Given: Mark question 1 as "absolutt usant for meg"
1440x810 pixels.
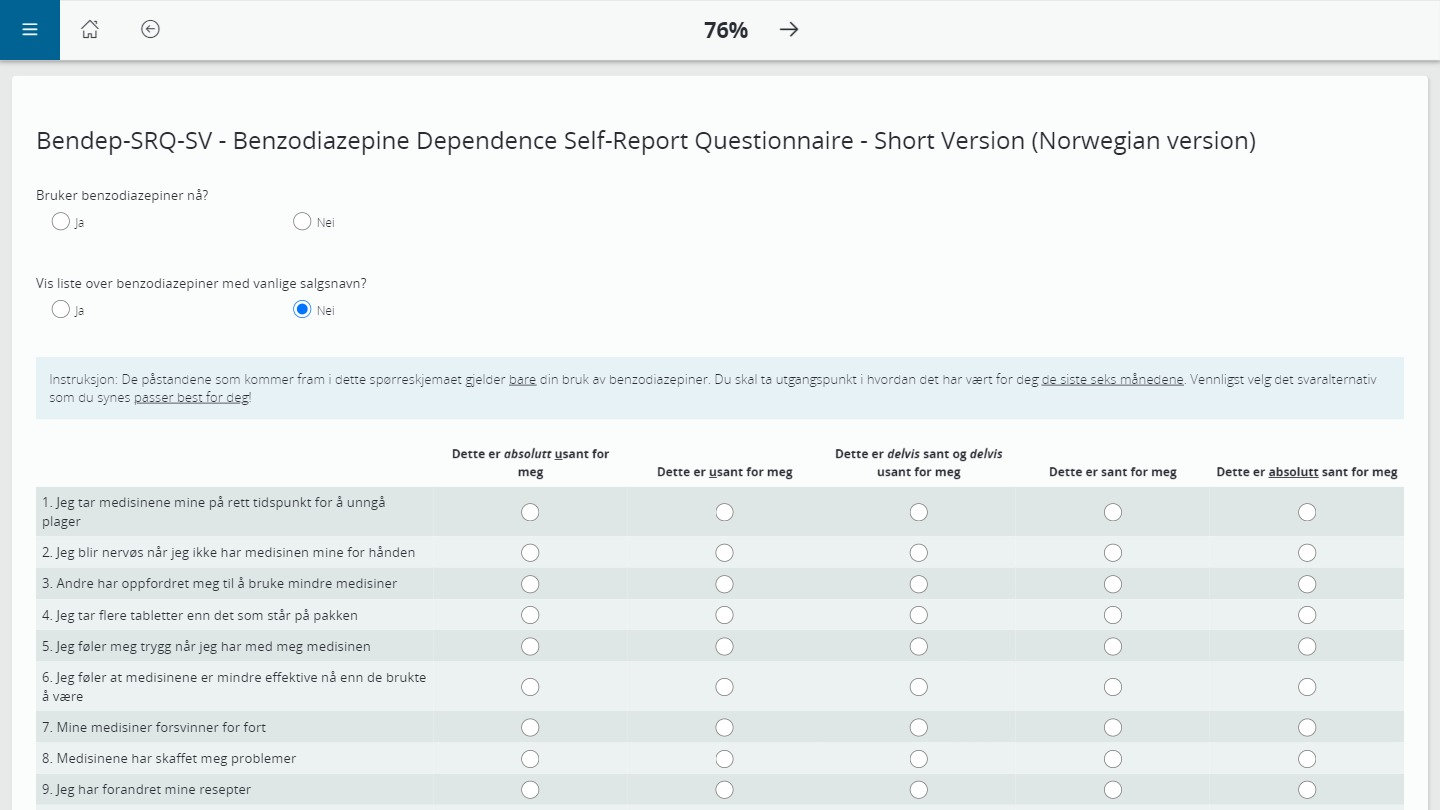Looking at the screenshot, I should click(x=530, y=511).
